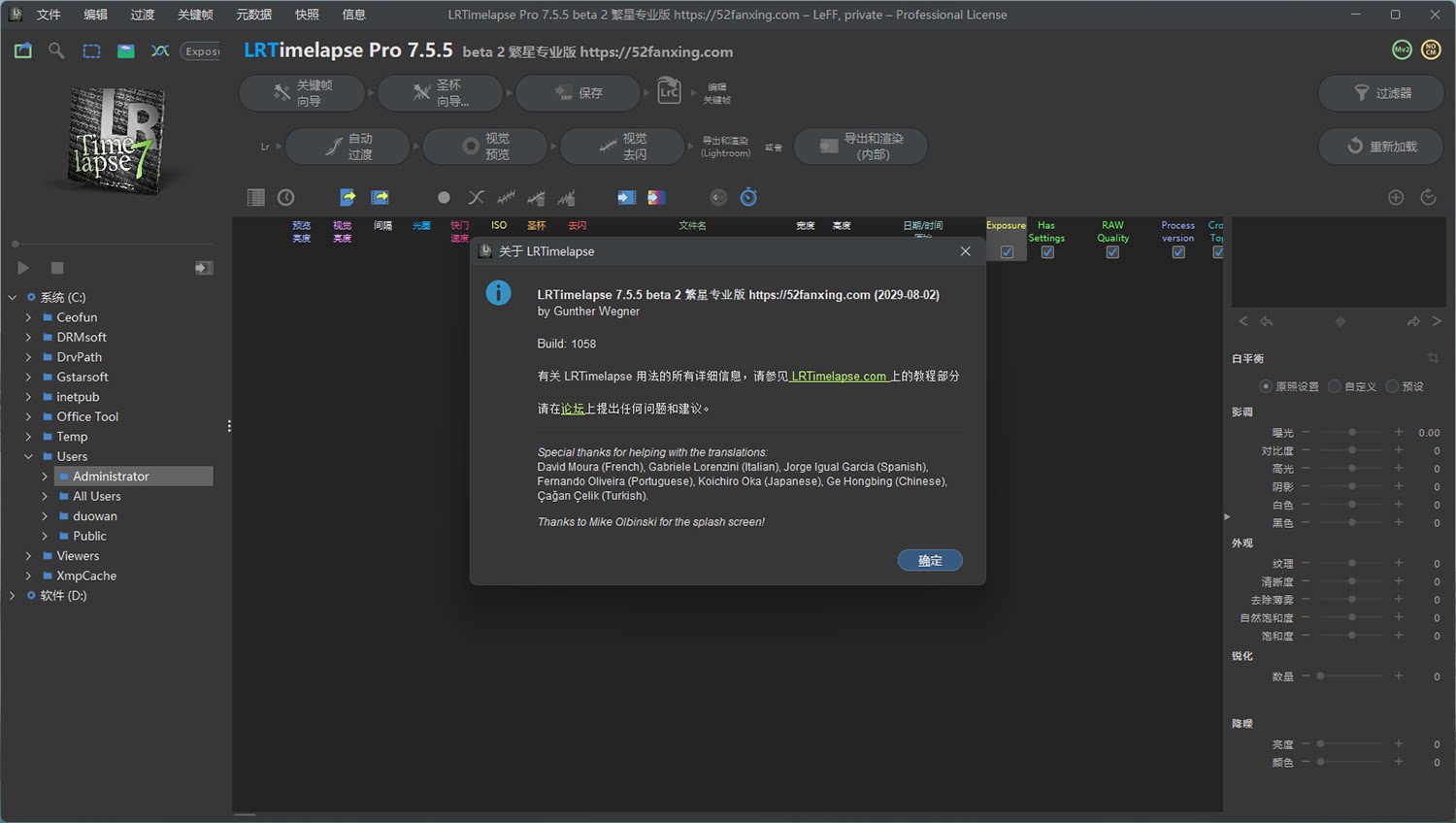Expand the Ceofun folder
This screenshot has height=823, width=1456.
pos(28,317)
